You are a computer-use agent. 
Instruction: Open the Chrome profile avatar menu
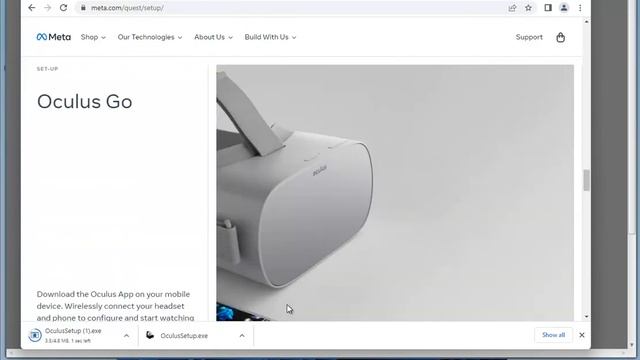564,8
